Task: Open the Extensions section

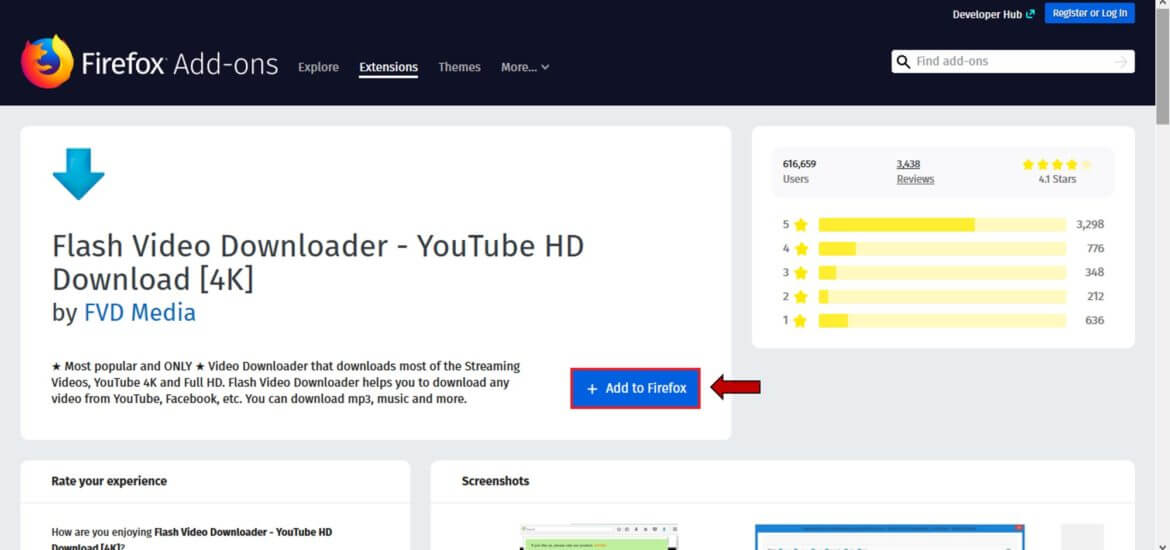Action: coord(388,67)
